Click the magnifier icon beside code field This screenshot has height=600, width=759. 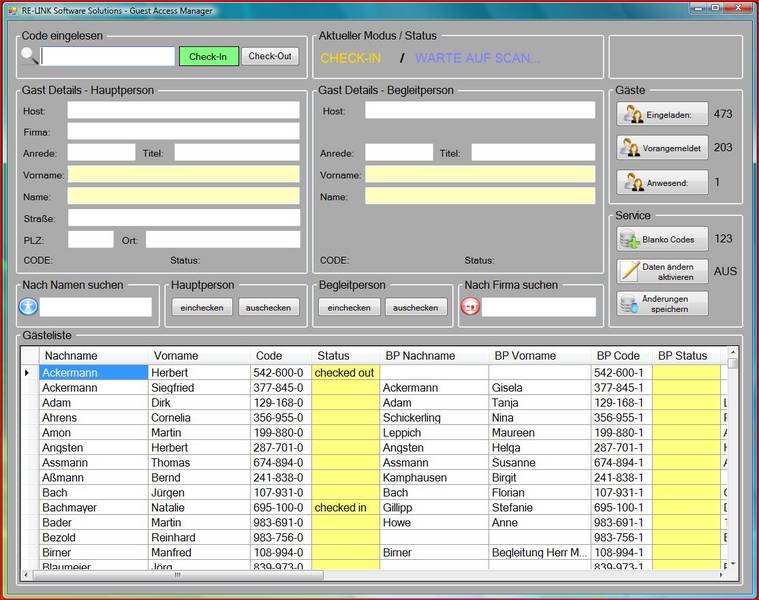click(x=30, y=56)
